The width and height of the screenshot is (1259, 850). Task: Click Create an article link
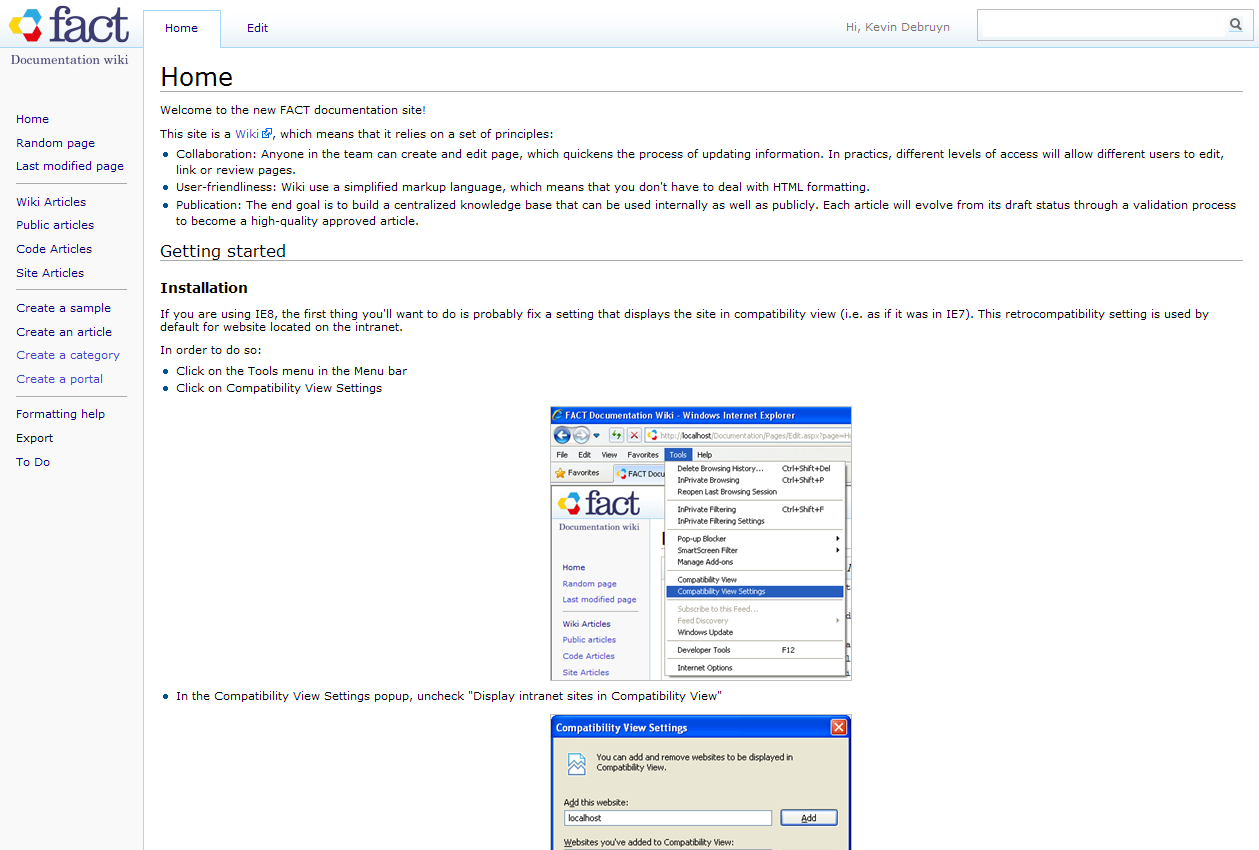pyautogui.click(x=64, y=332)
